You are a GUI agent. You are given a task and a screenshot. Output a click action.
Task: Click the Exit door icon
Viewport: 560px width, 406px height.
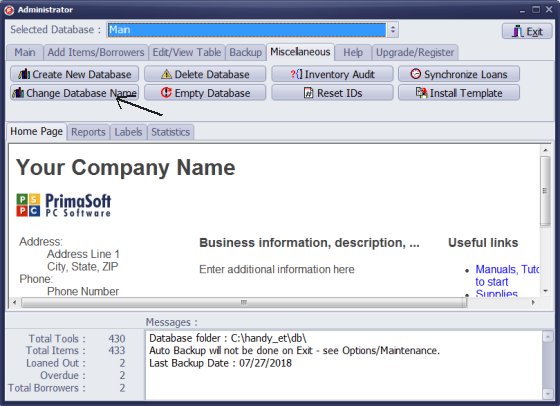(518, 31)
